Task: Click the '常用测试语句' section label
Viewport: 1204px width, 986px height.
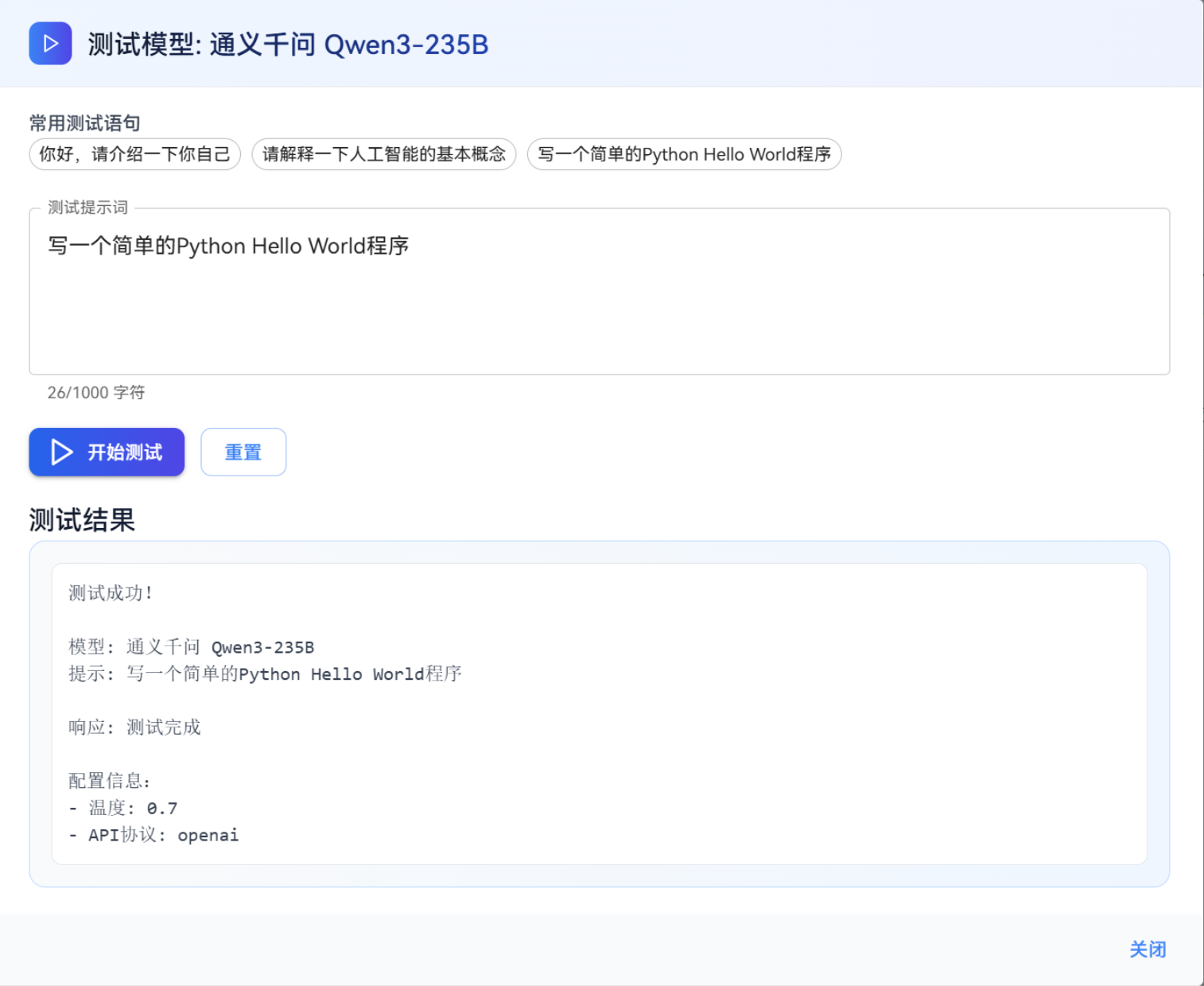Action: 85,123
